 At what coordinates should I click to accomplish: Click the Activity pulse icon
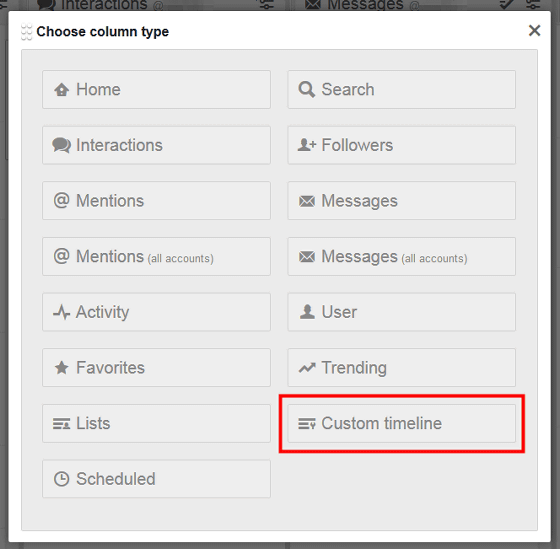click(61, 312)
